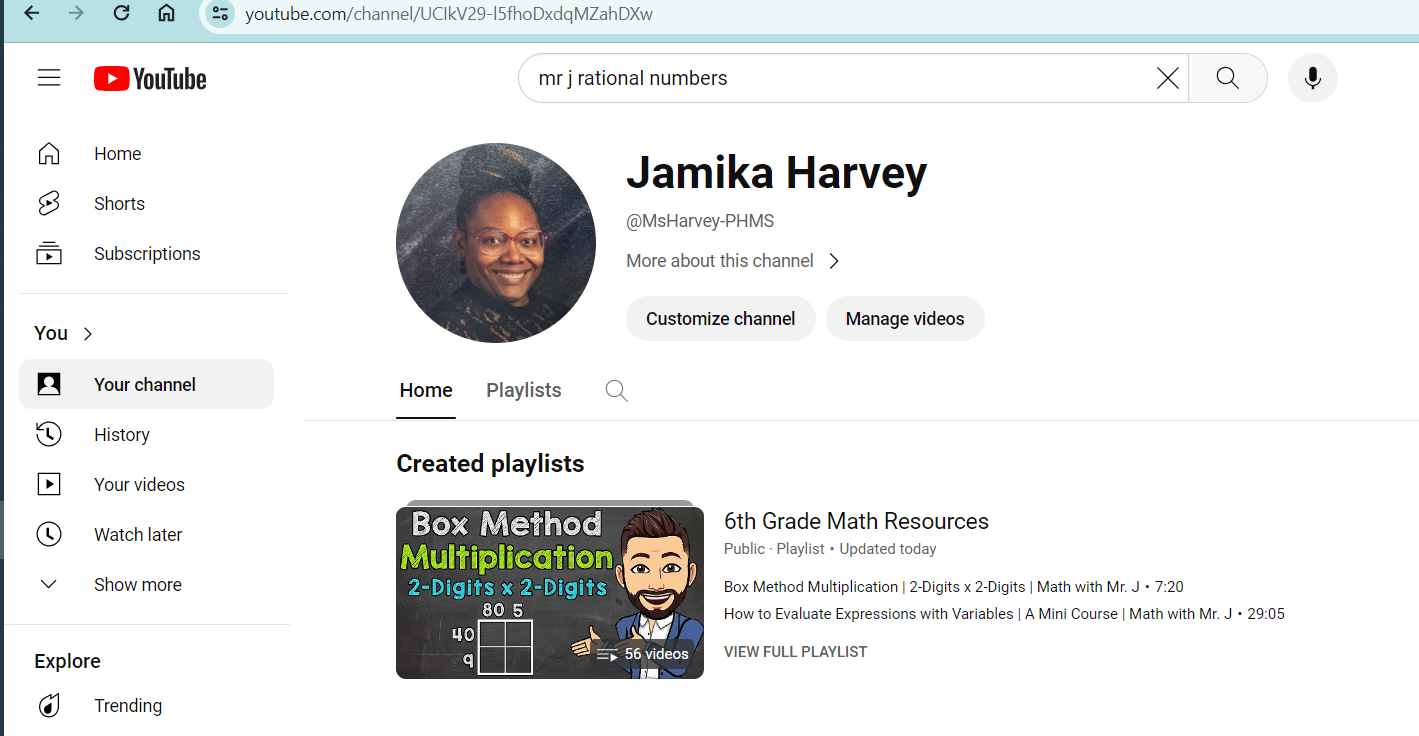Click the channel search magnifier icon

click(x=617, y=391)
